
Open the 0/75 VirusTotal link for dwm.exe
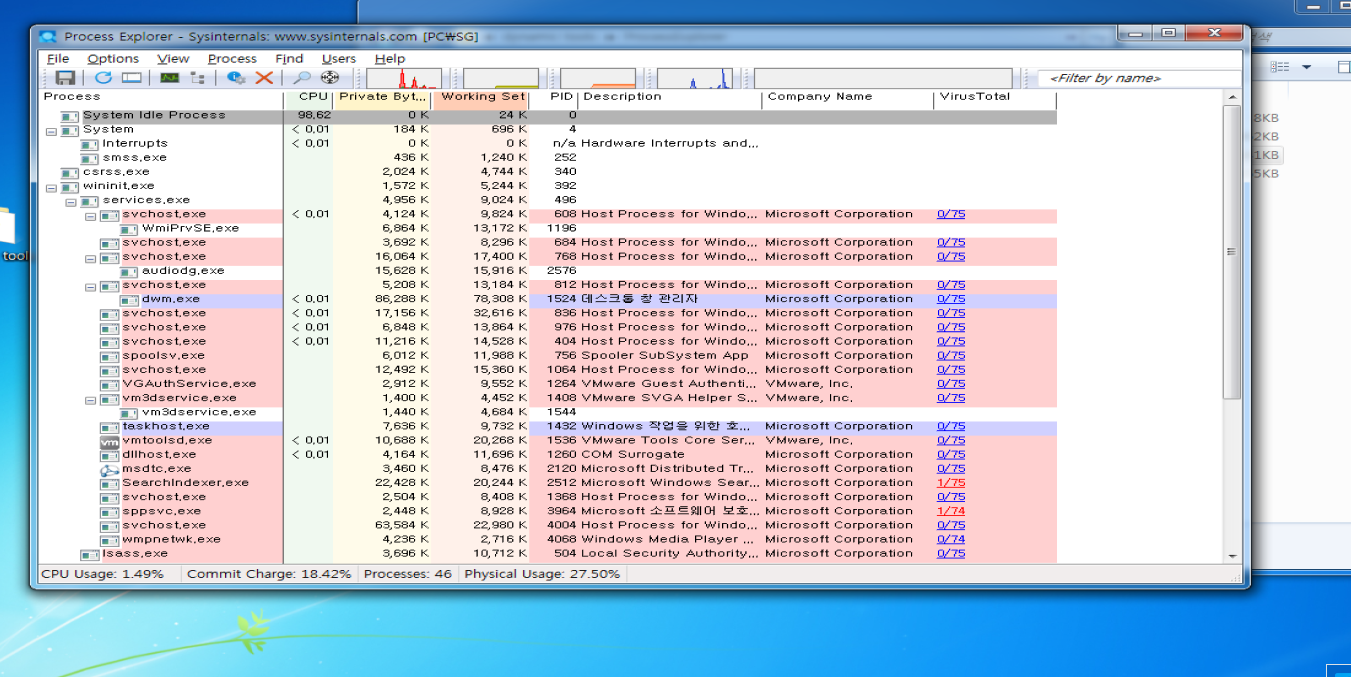[x=951, y=299]
